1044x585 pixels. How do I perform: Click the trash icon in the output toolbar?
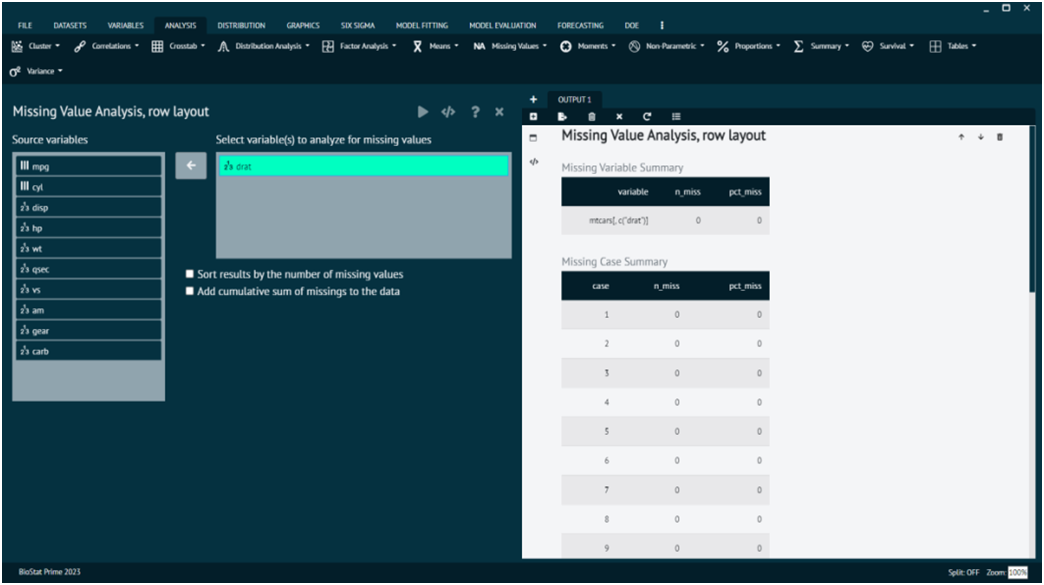tap(592, 116)
